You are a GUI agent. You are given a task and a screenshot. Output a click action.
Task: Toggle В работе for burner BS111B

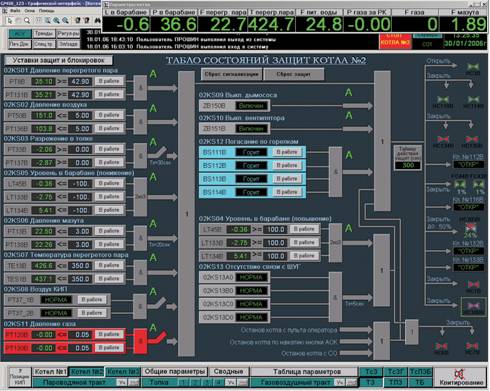tap(287, 152)
